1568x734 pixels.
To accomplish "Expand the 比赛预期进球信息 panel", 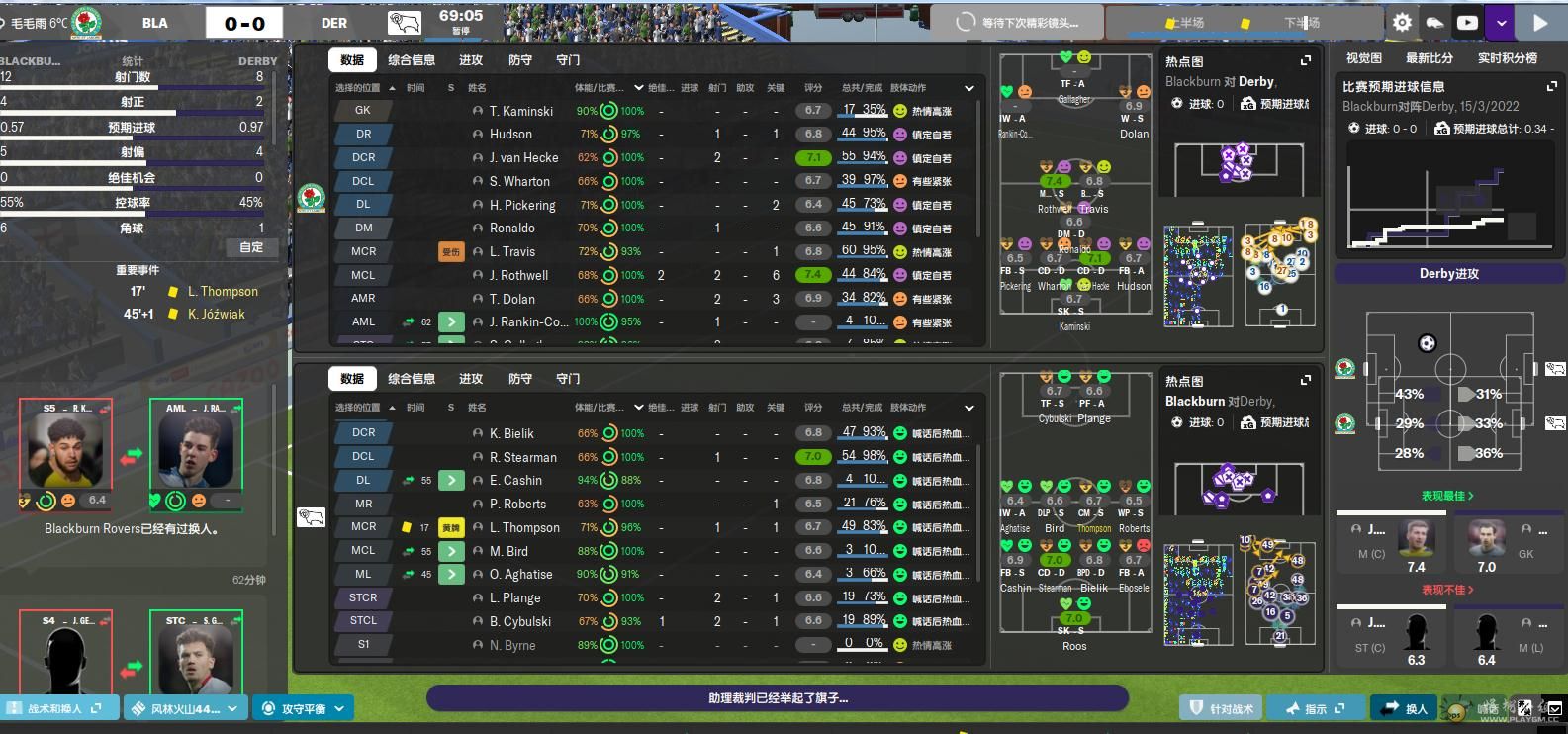I will (1552, 86).
